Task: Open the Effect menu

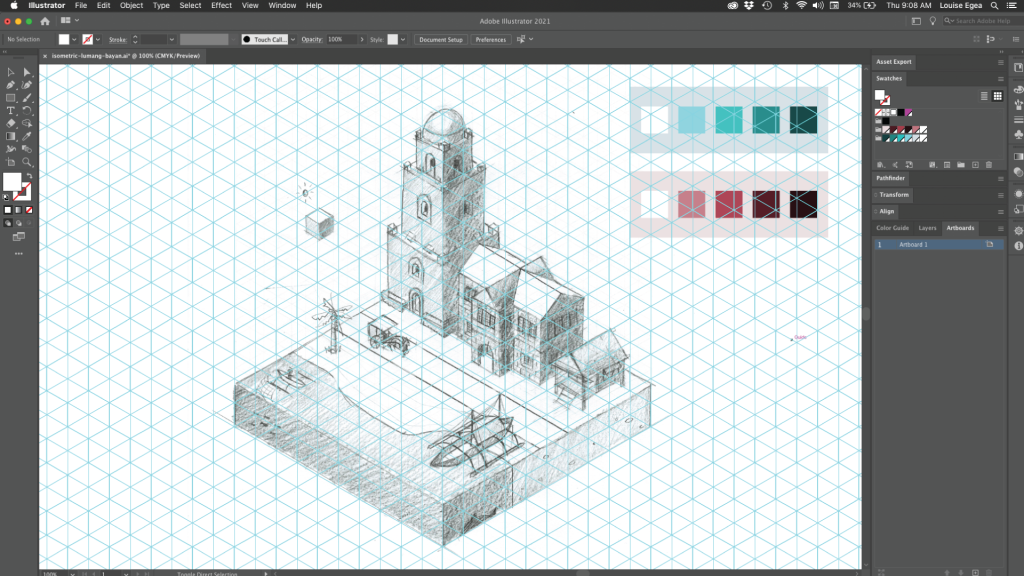Action: coord(221,5)
